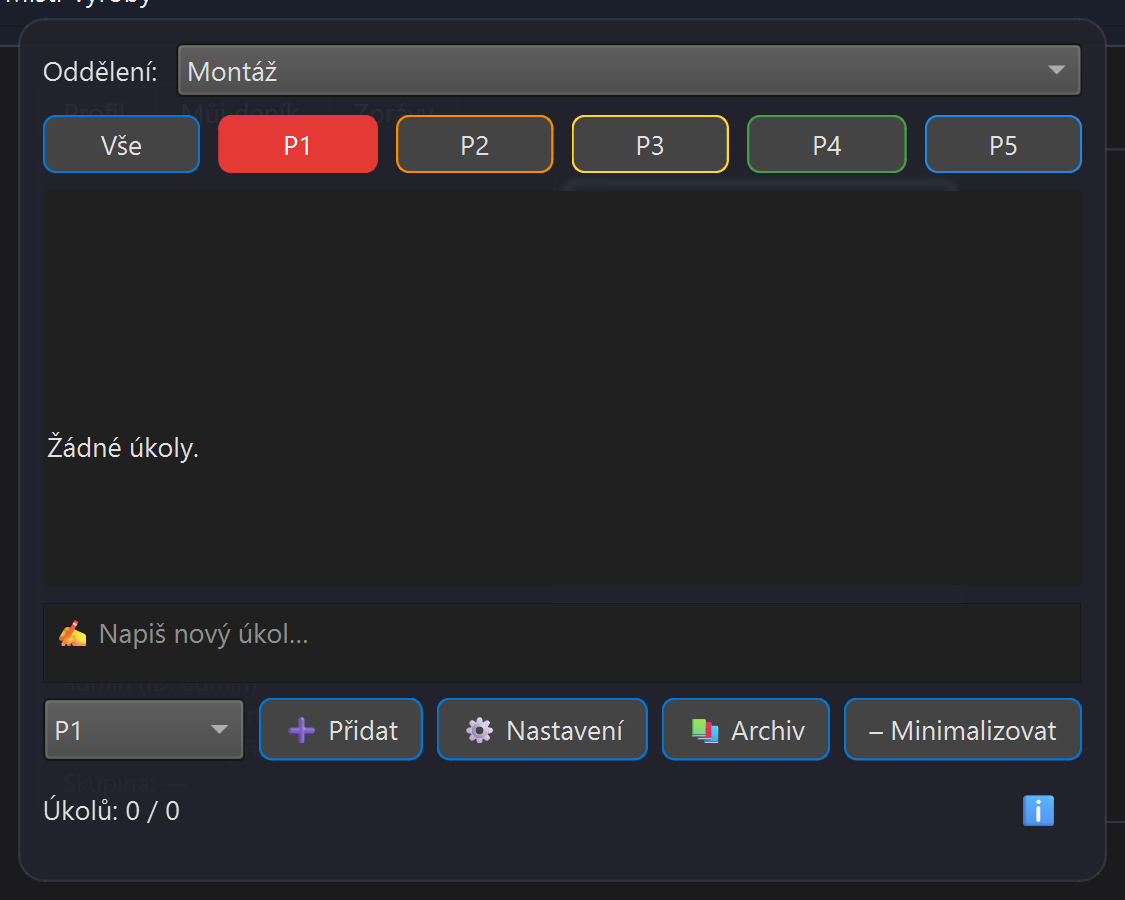The image size is (1125, 900).
Task: Focus the 'Napiš nový úkol...' input field
Action: point(580,635)
